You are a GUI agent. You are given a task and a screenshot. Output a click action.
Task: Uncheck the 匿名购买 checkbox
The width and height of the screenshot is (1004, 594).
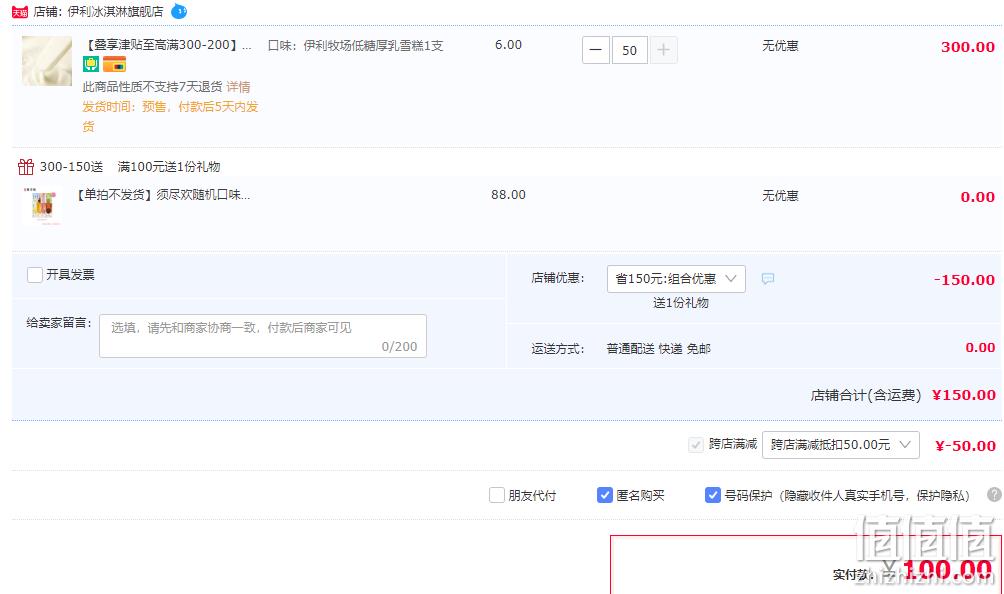point(604,495)
